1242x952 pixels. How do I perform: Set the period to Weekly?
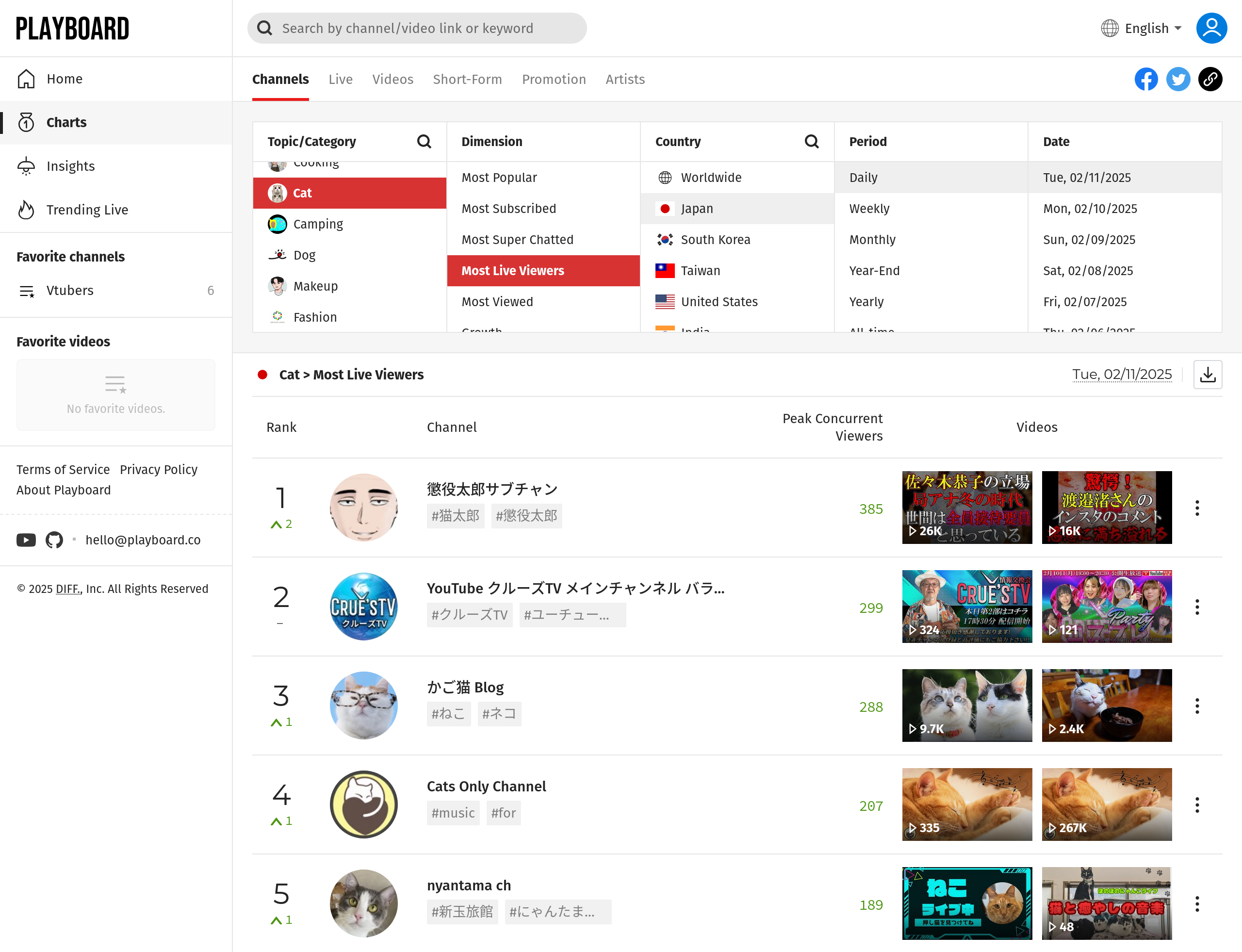868,209
